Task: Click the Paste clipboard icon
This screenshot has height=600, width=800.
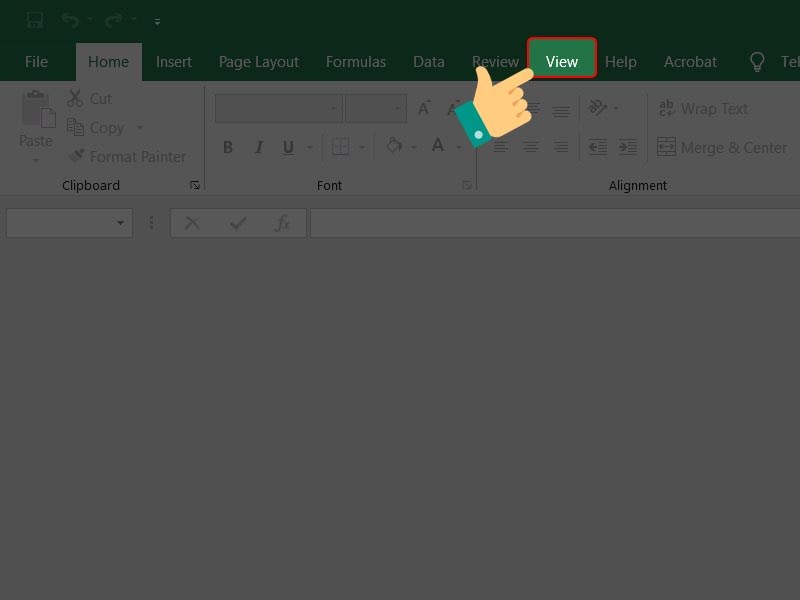Action: (x=37, y=109)
